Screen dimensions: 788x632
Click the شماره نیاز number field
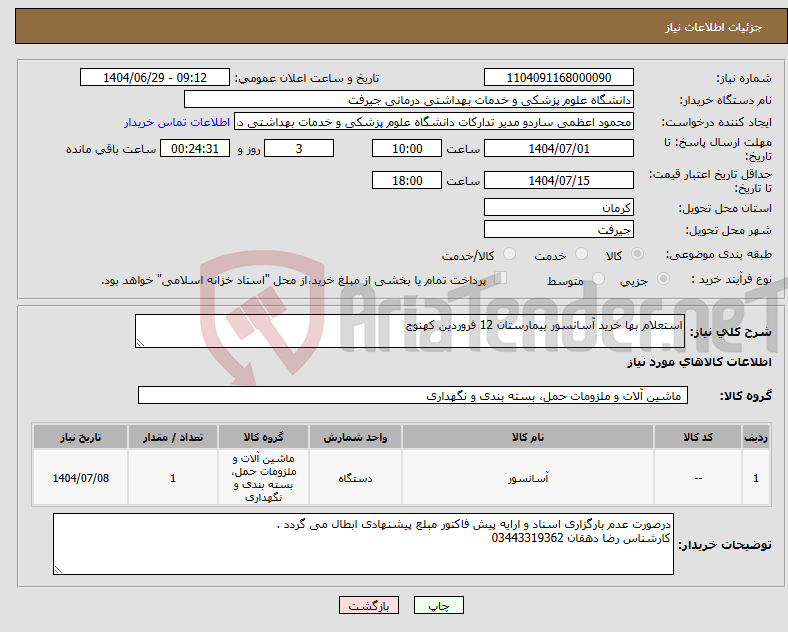tap(558, 77)
